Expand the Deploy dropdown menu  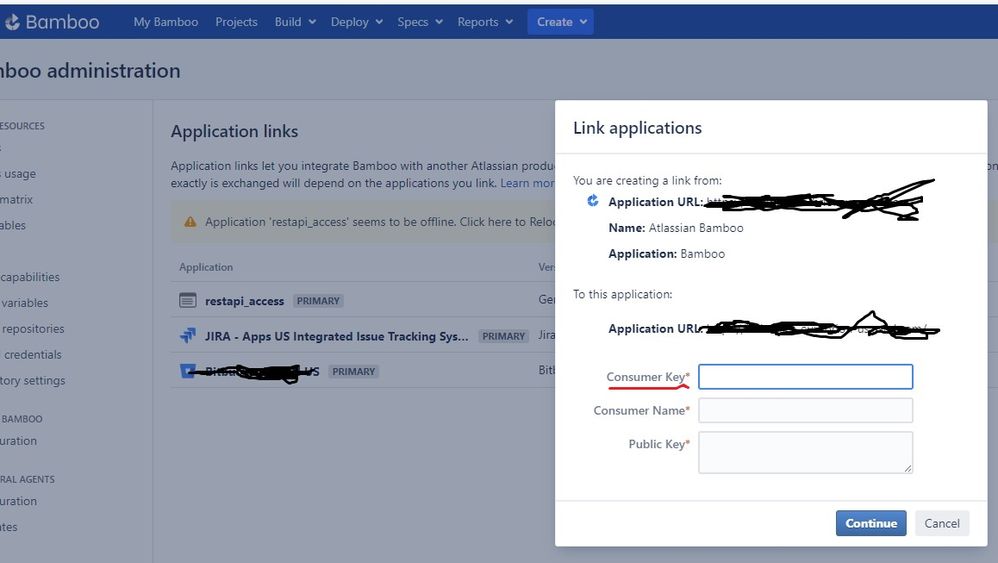coord(356,22)
